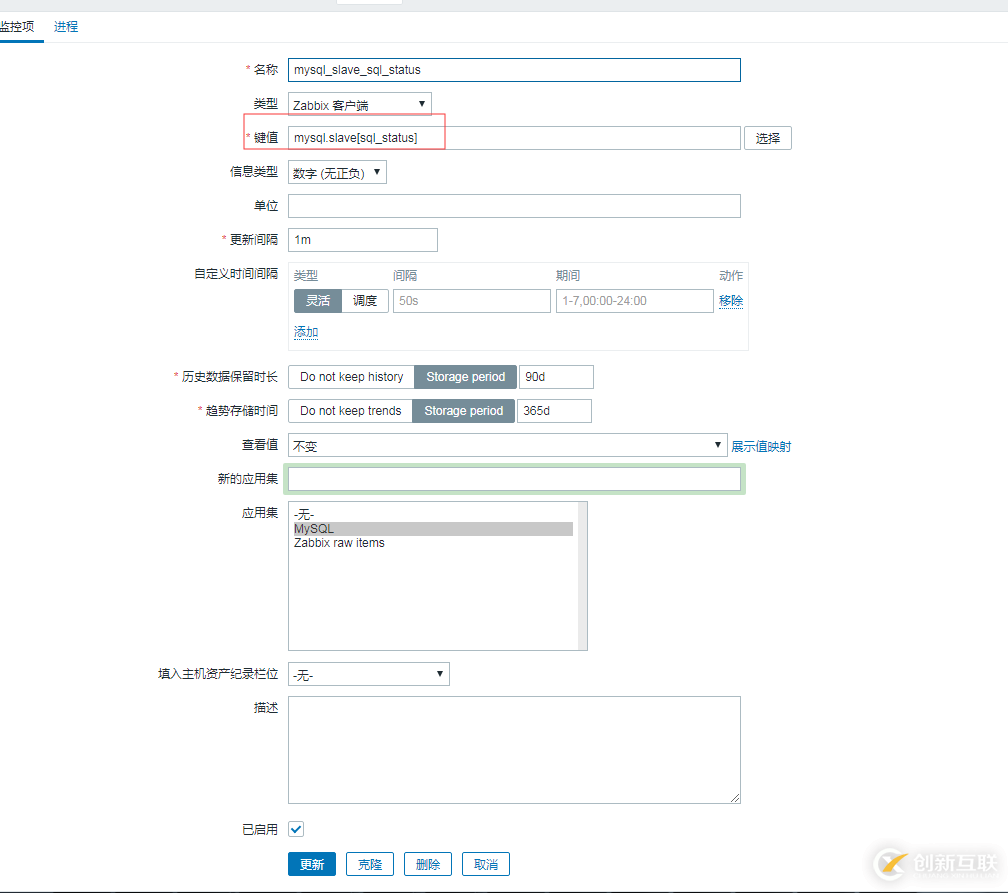The height and width of the screenshot is (893, 1008).
Task: Open the 填入主机资产纪录栏位 dropdown
Action: (x=367, y=674)
